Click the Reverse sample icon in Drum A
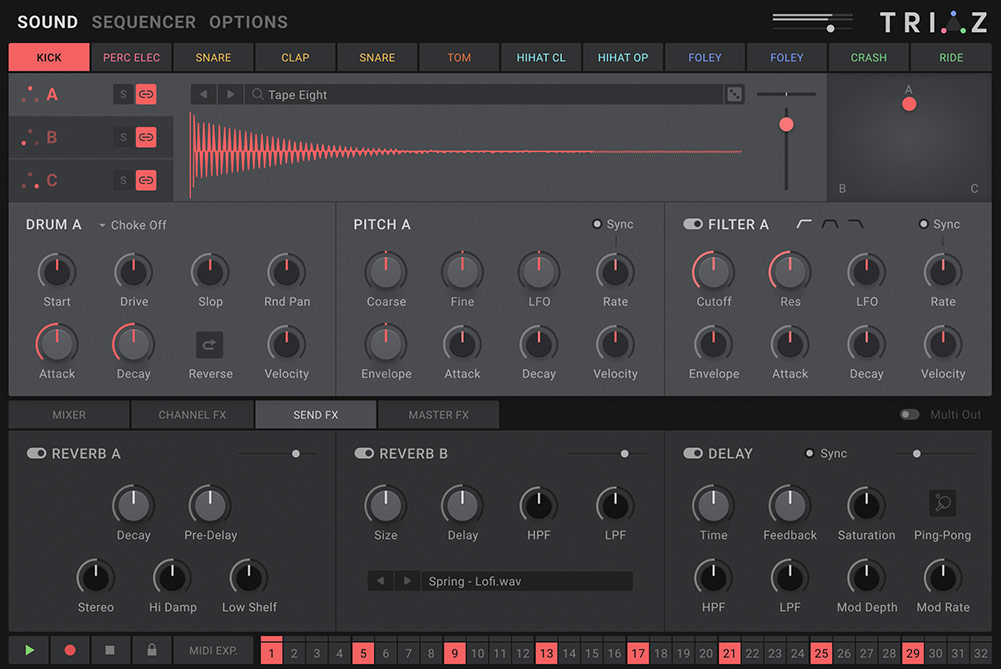 (x=210, y=345)
